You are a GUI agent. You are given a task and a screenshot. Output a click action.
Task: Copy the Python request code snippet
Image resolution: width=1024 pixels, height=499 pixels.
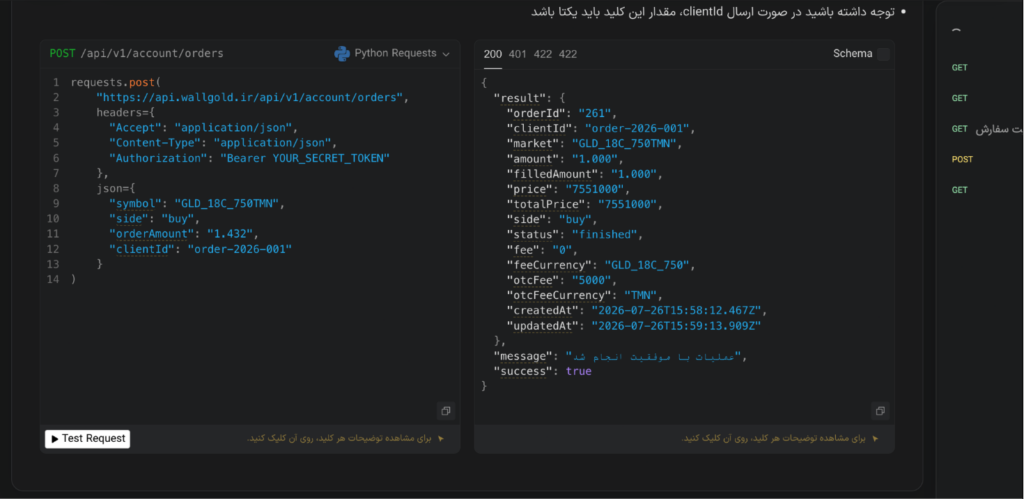tap(445, 411)
